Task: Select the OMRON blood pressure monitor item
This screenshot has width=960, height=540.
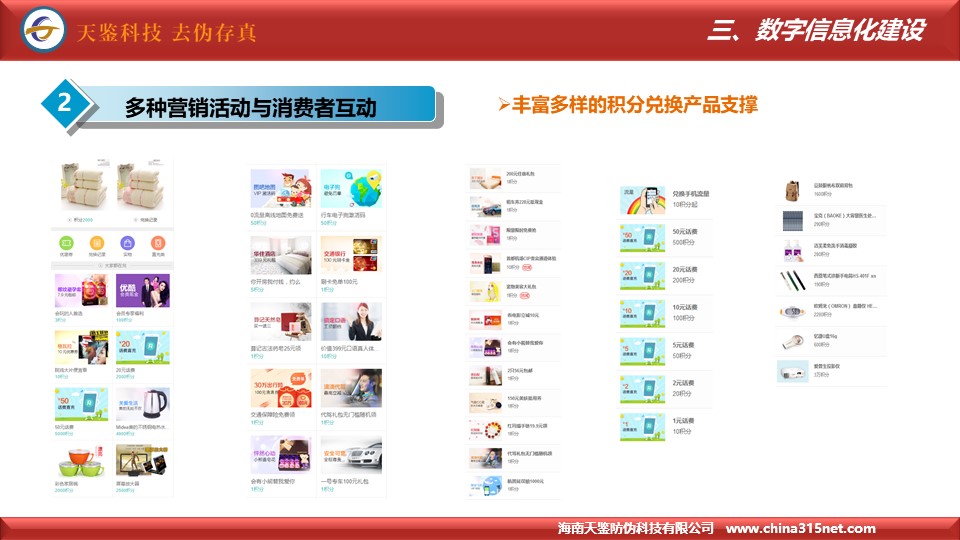Action: 793,311
